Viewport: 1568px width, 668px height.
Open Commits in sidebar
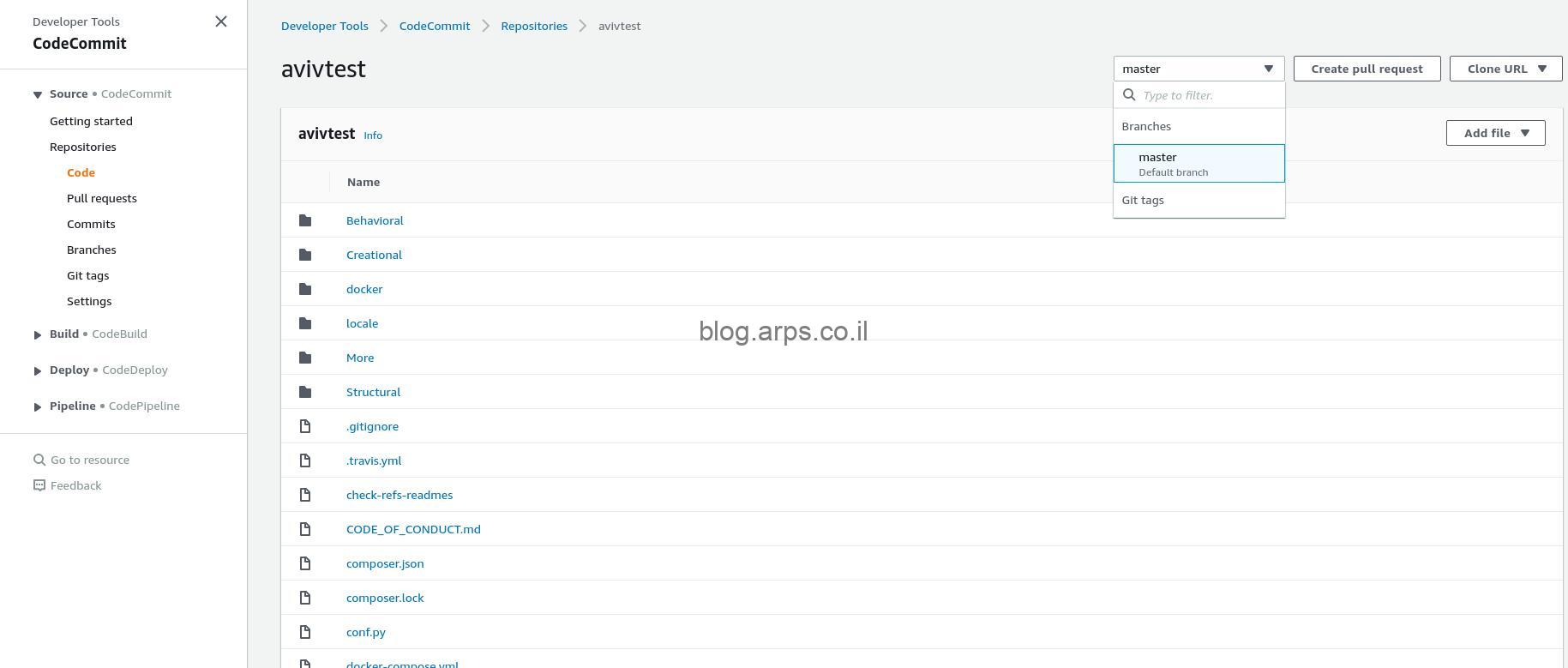click(x=91, y=224)
